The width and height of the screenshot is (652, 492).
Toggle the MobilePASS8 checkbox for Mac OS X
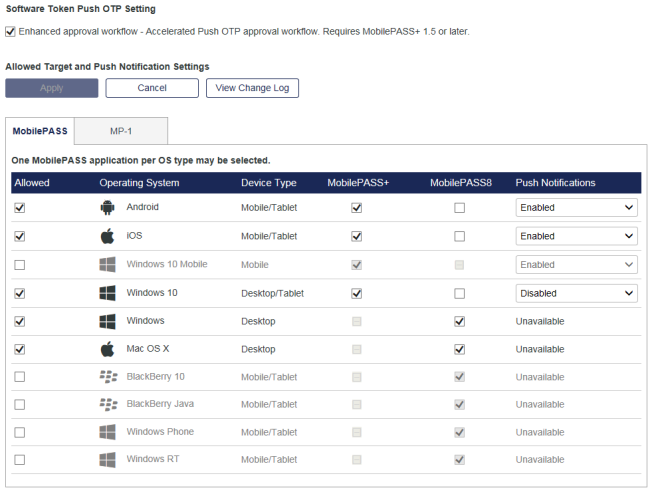[459, 349]
